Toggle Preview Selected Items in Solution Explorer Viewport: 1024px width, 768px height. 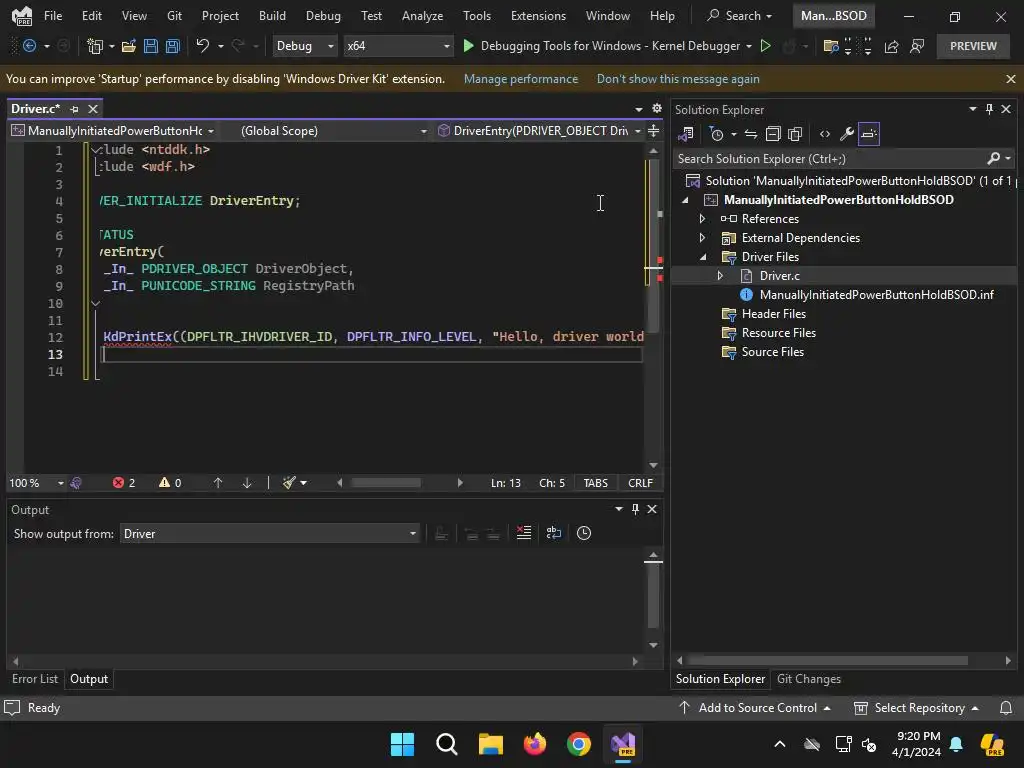pyautogui.click(x=869, y=135)
